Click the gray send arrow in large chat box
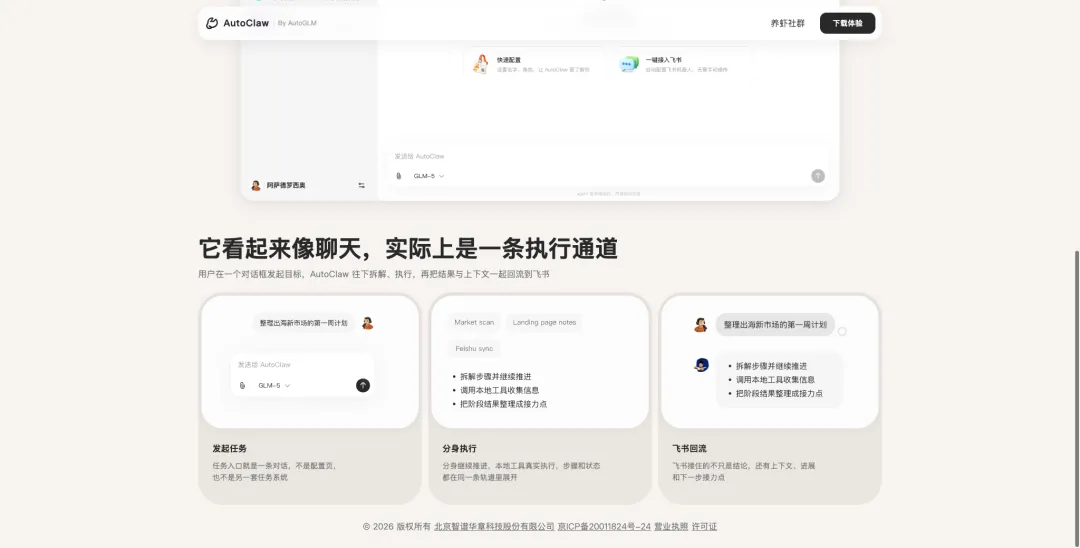The width and height of the screenshot is (1080, 548). 818,176
